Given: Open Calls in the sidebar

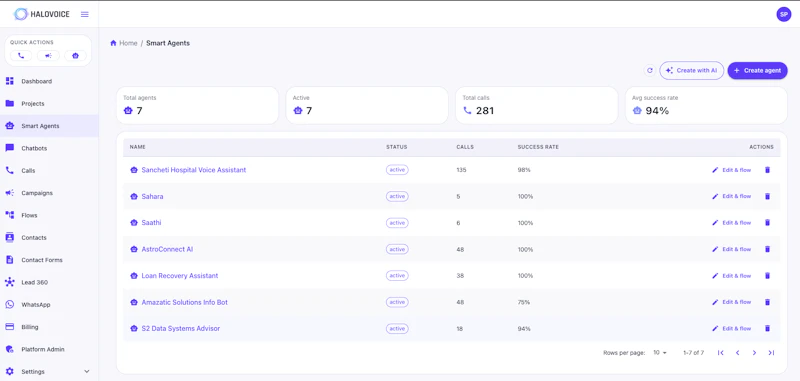Looking at the screenshot, I should [49, 171].
